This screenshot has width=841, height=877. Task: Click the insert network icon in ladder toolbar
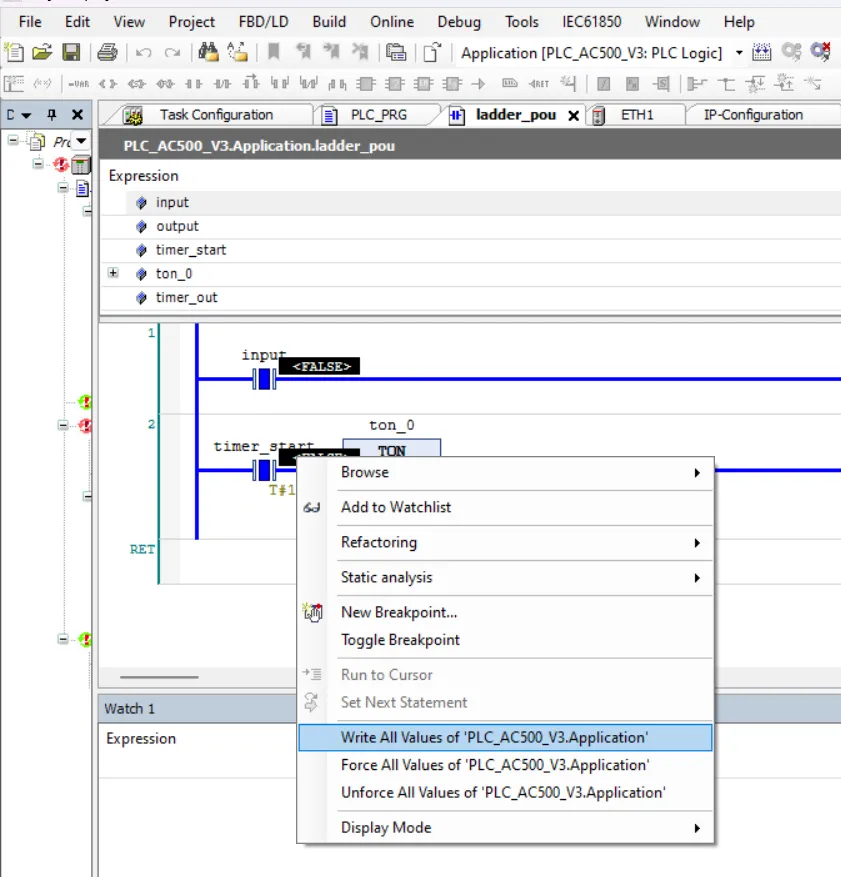tap(14, 84)
